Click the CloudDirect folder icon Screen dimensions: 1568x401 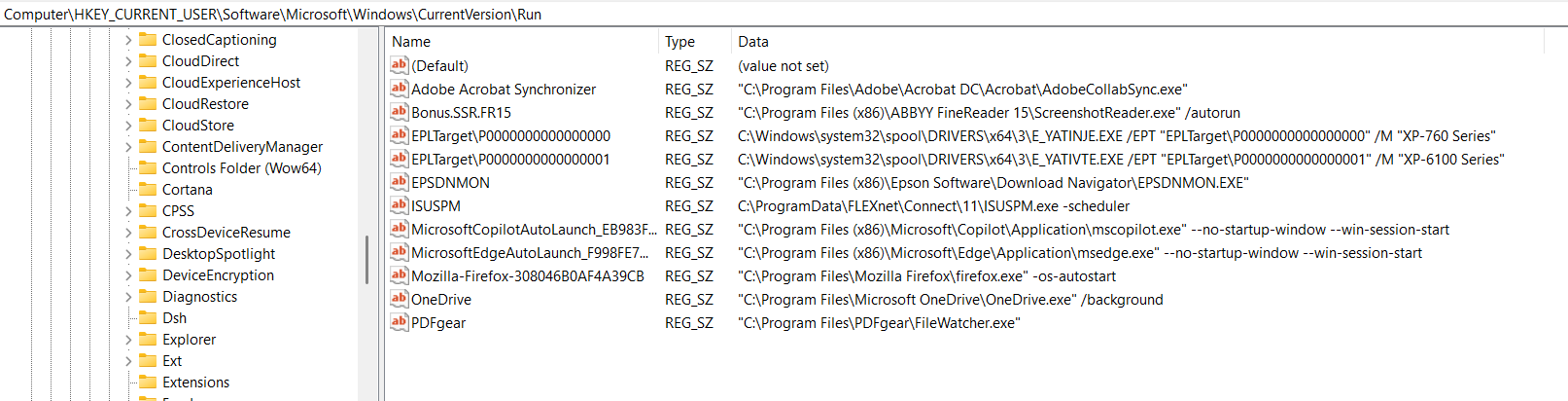148,60
